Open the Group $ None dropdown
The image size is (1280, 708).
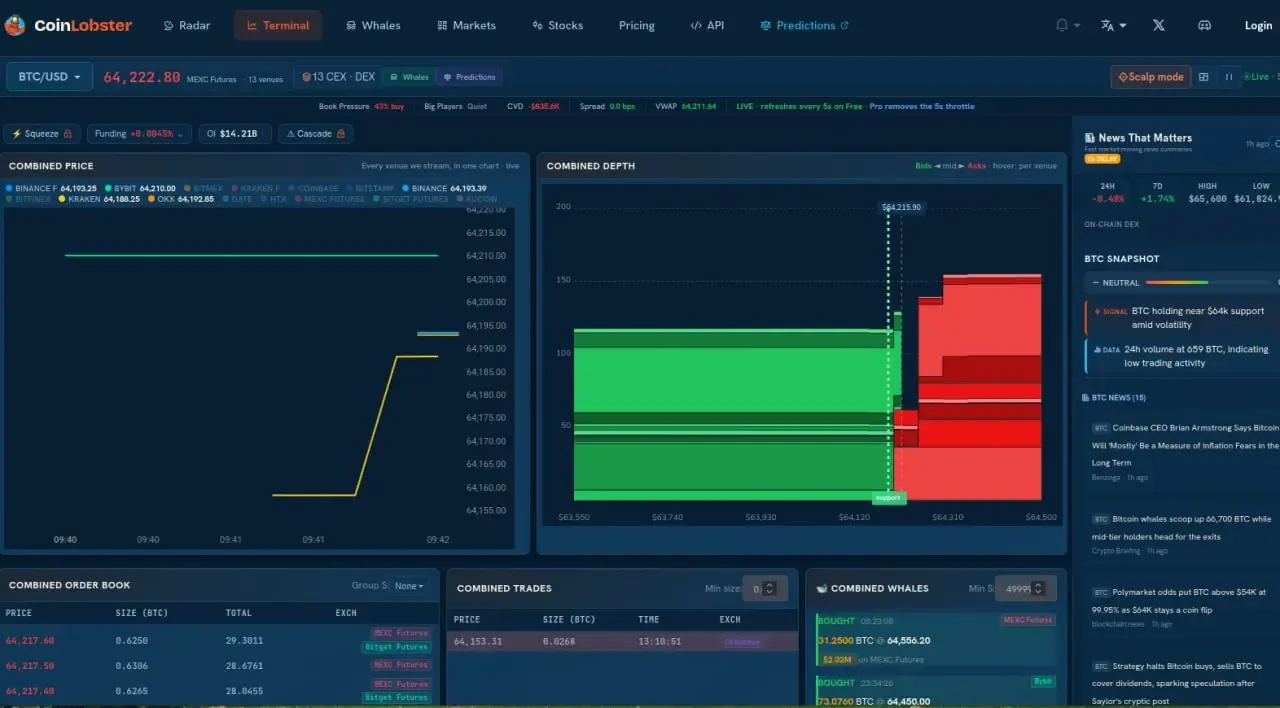pyautogui.click(x=408, y=585)
